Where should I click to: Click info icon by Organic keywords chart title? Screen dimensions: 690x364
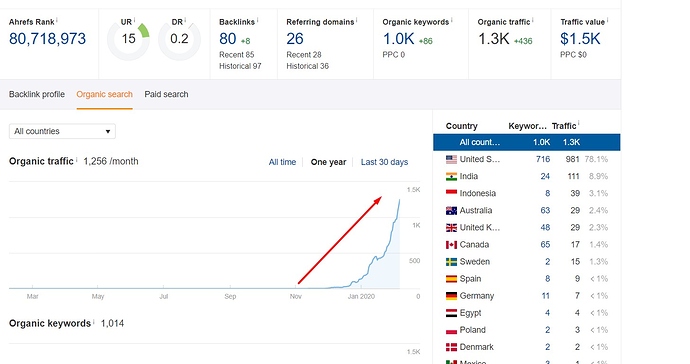(x=94, y=321)
